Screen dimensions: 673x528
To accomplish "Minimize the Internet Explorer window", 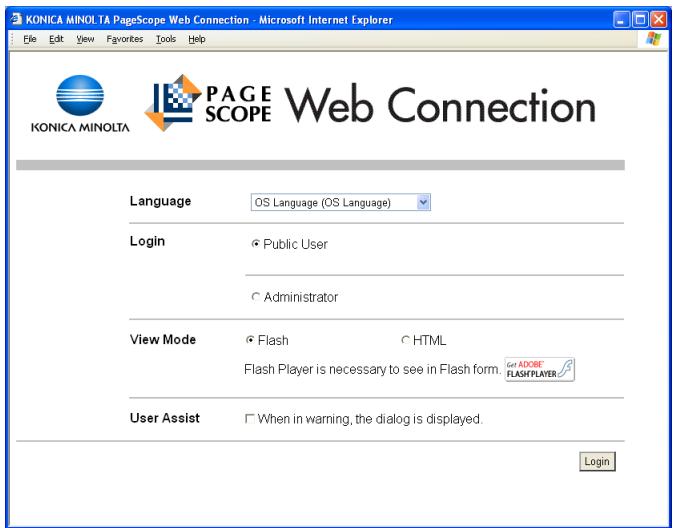I will (x=621, y=19).
